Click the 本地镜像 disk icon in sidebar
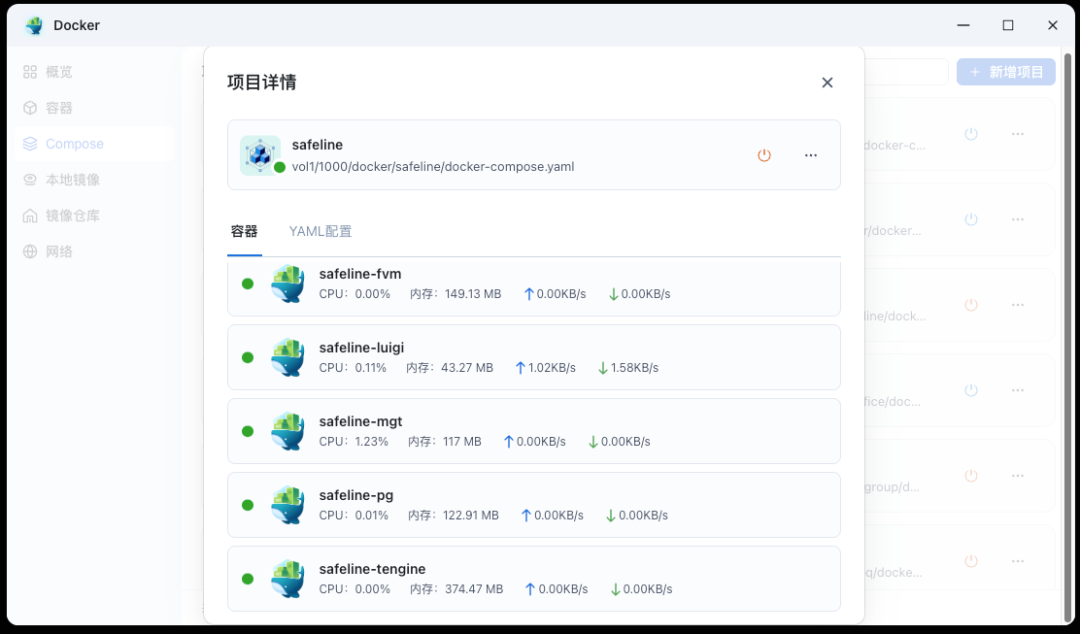The width and height of the screenshot is (1080, 634). [x=30, y=179]
